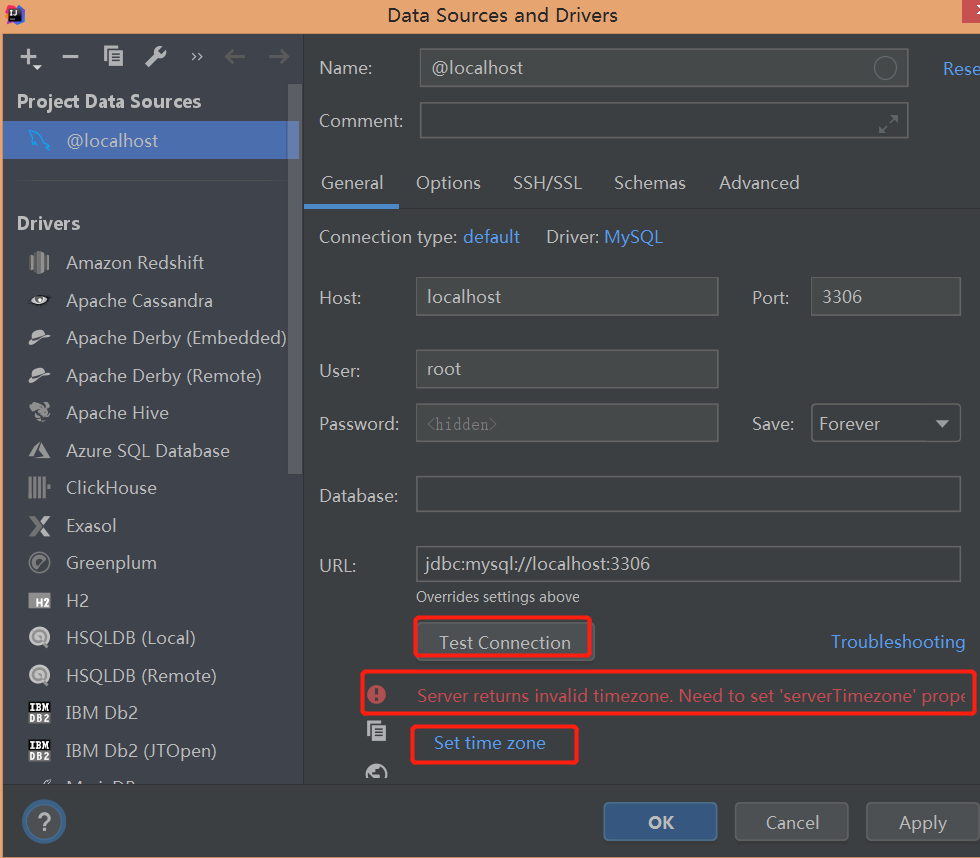The image size is (980, 858).
Task: Switch to the SSH/SSL tab
Action: [547, 183]
